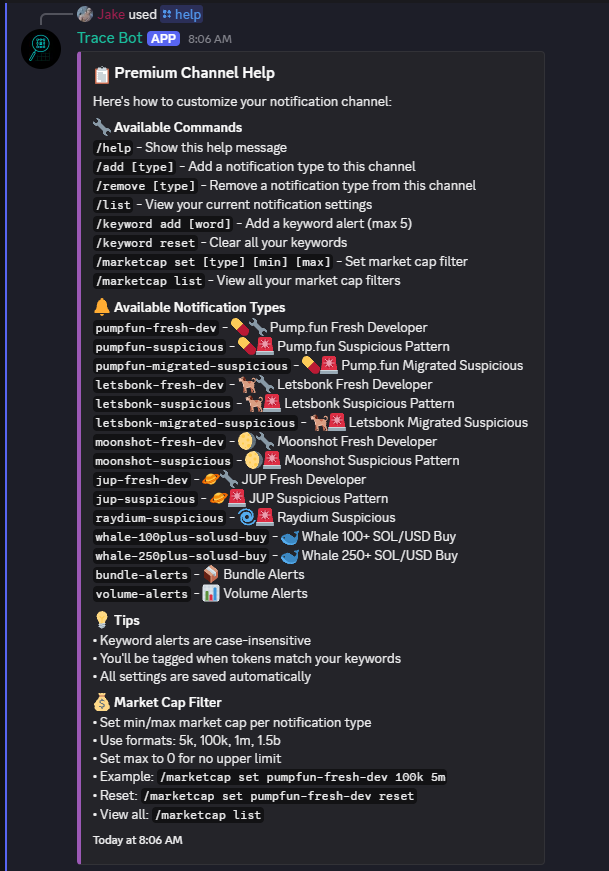Click the pumpfun-suspicious type code

pyautogui.click(x=159, y=347)
